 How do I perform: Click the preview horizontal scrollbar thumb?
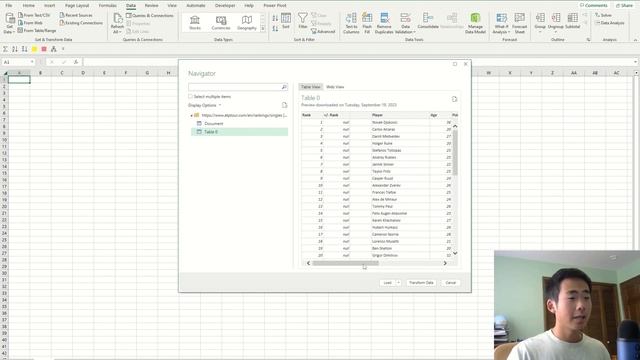pos(345,263)
